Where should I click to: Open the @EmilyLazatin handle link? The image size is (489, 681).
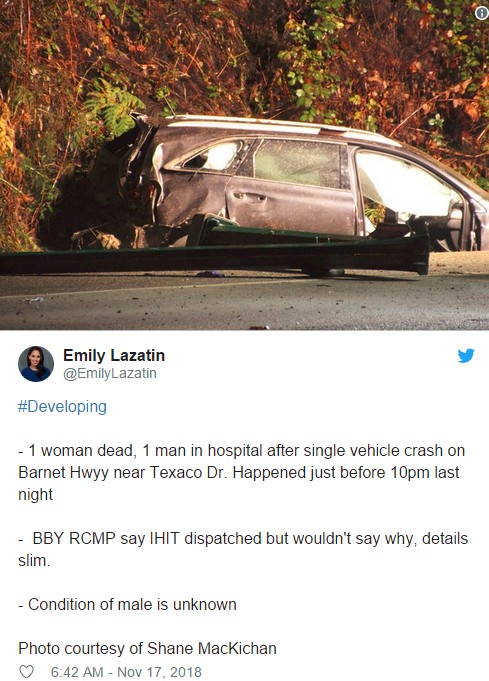click(x=109, y=373)
